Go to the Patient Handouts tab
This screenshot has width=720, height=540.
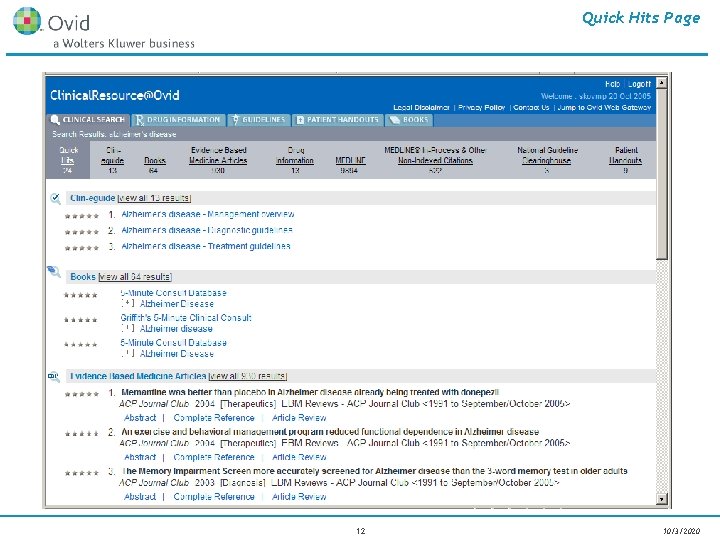(338, 120)
